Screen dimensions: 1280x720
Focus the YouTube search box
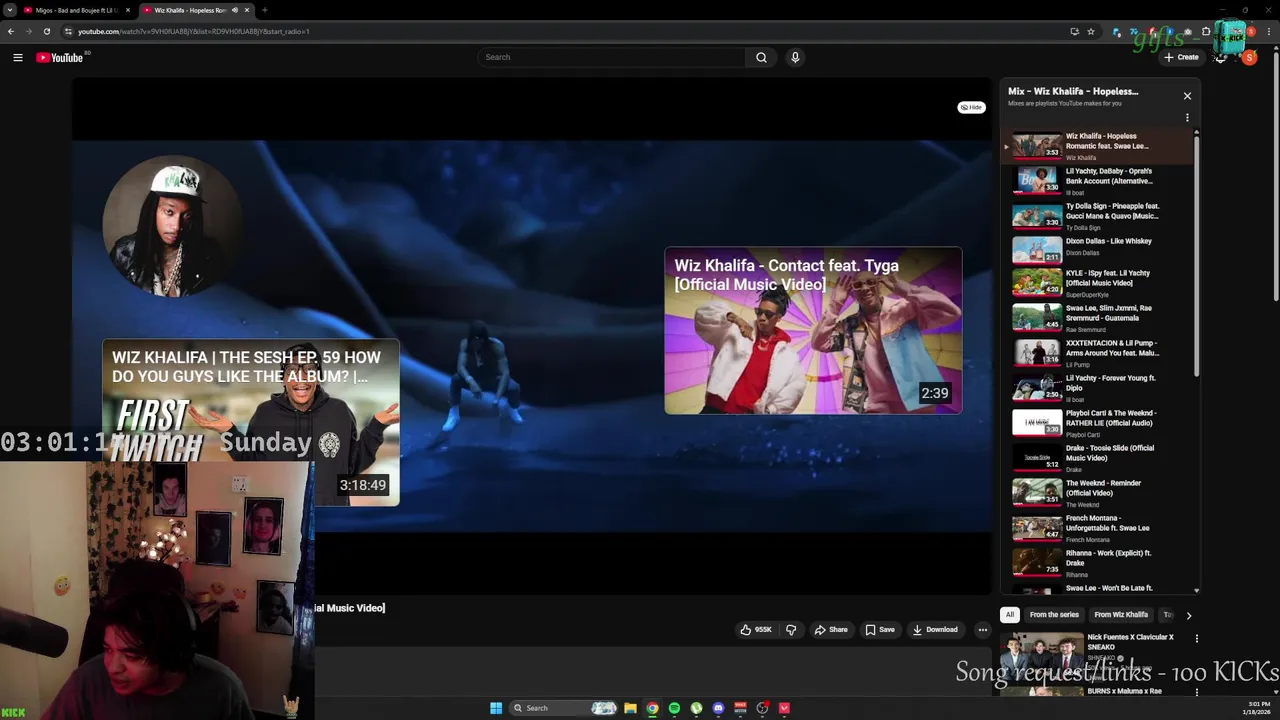611,57
